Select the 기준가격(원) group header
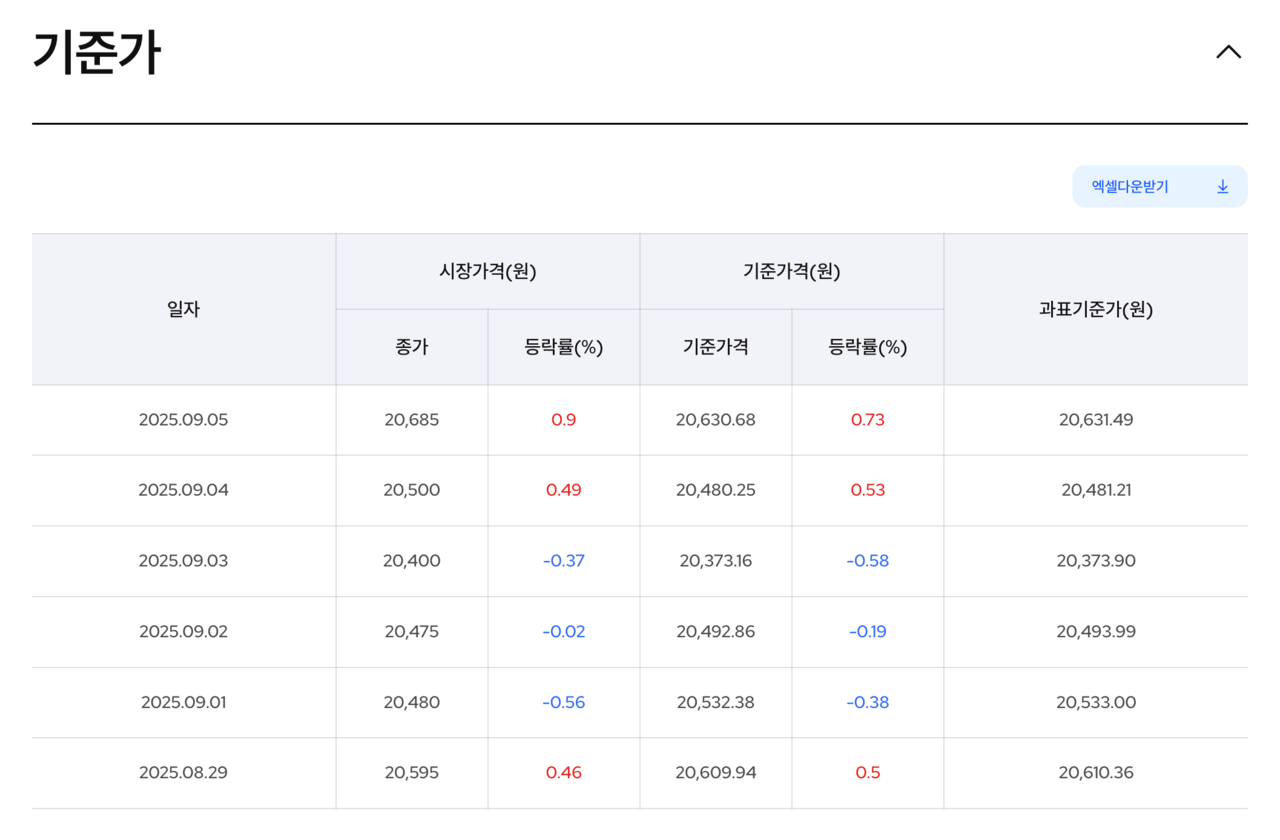Screen dimensions: 1280x840 (791, 272)
